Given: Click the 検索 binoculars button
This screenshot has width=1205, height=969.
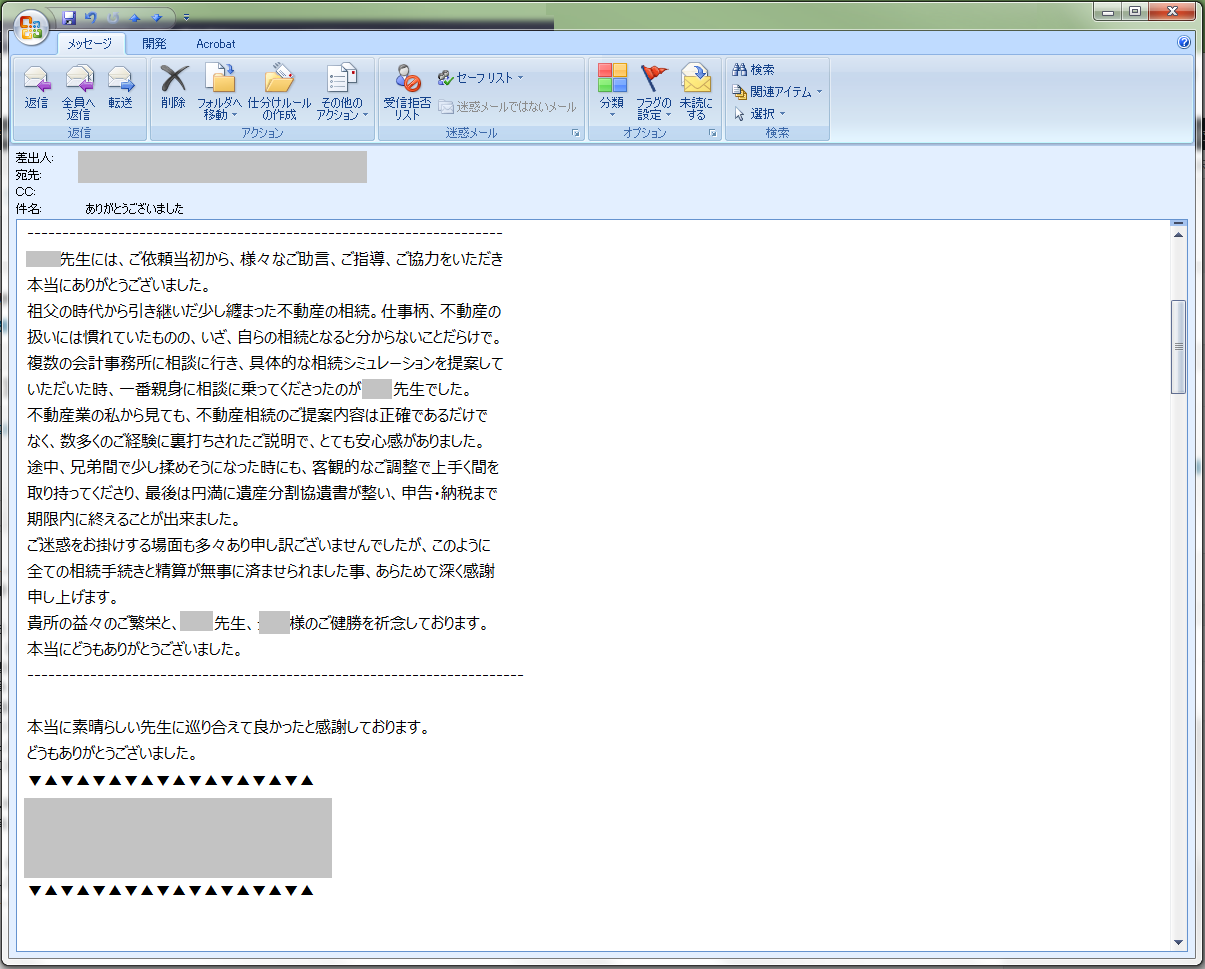Looking at the screenshot, I should [754, 70].
